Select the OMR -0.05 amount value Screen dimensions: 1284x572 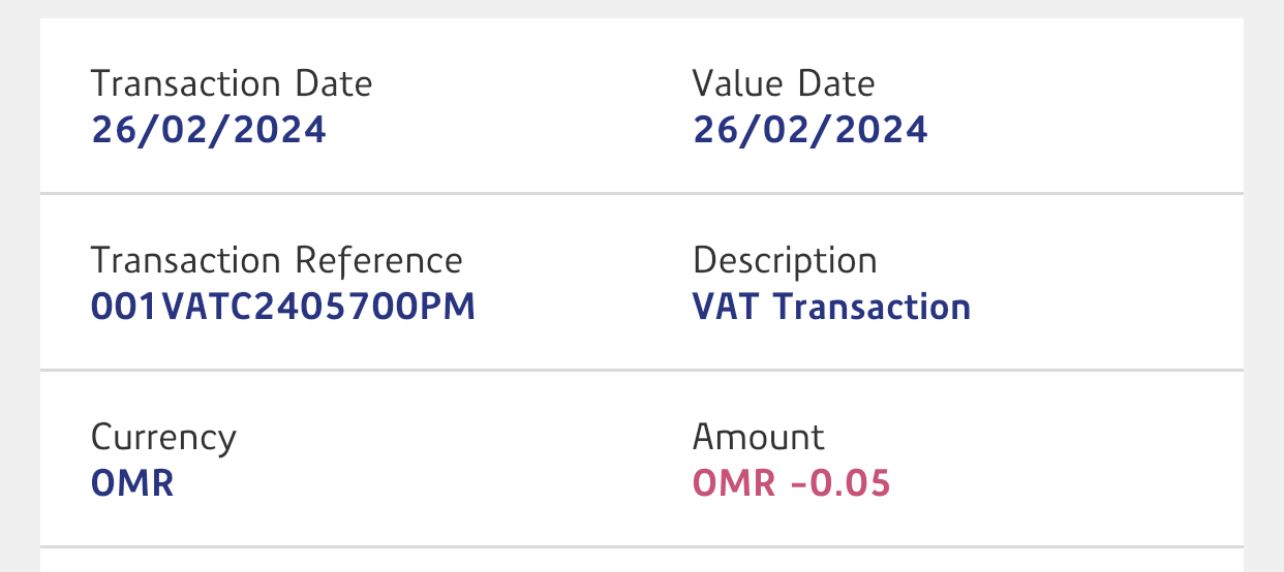(x=791, y=484)
